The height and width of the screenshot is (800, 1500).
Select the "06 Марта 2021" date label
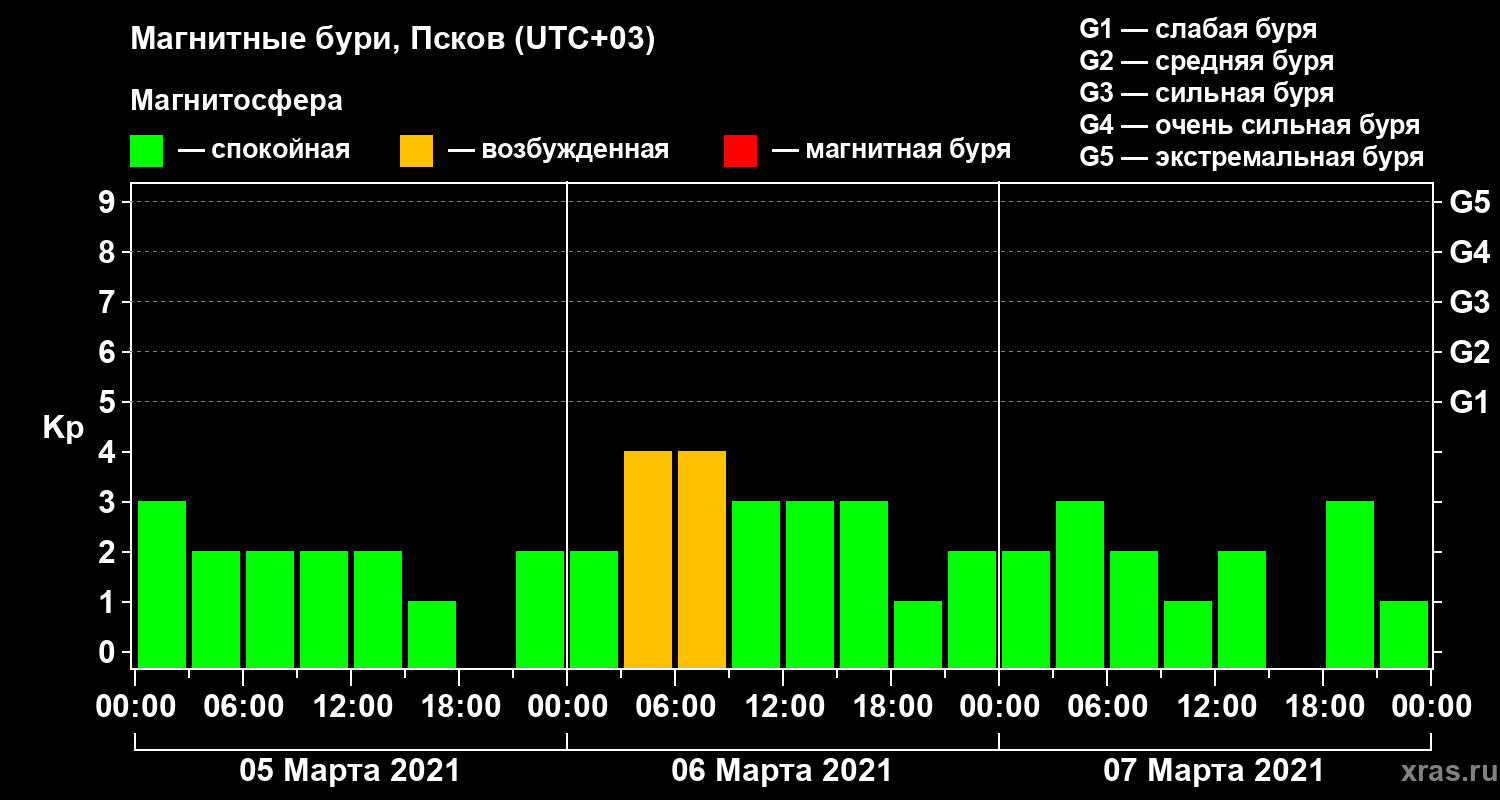pos(782,771)
